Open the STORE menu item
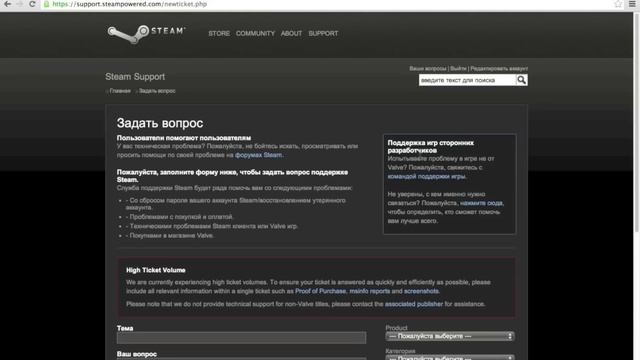Screen dimensions: 640x360 click(219, 33)
